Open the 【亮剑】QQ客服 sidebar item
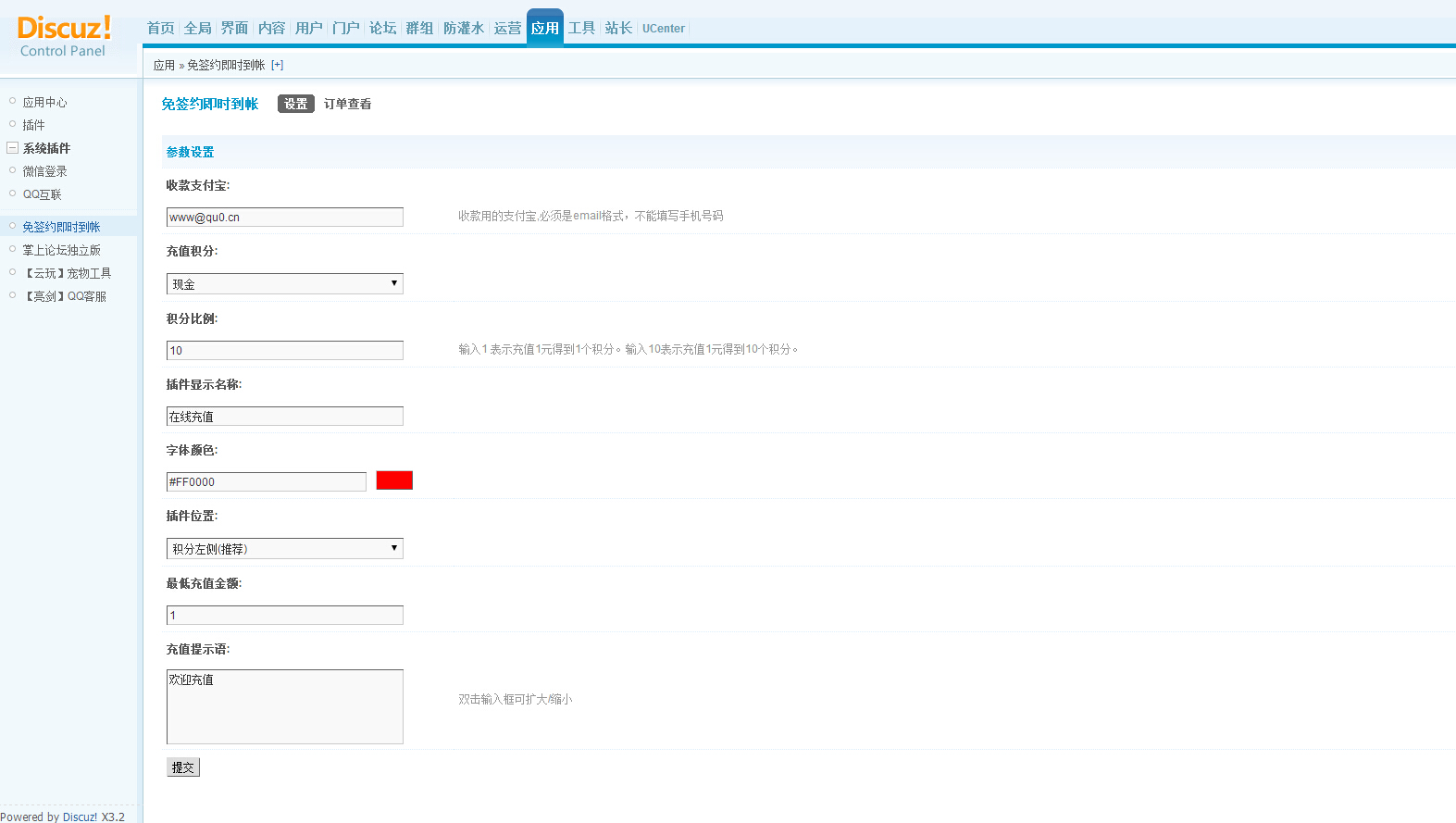 pos(65,297)
